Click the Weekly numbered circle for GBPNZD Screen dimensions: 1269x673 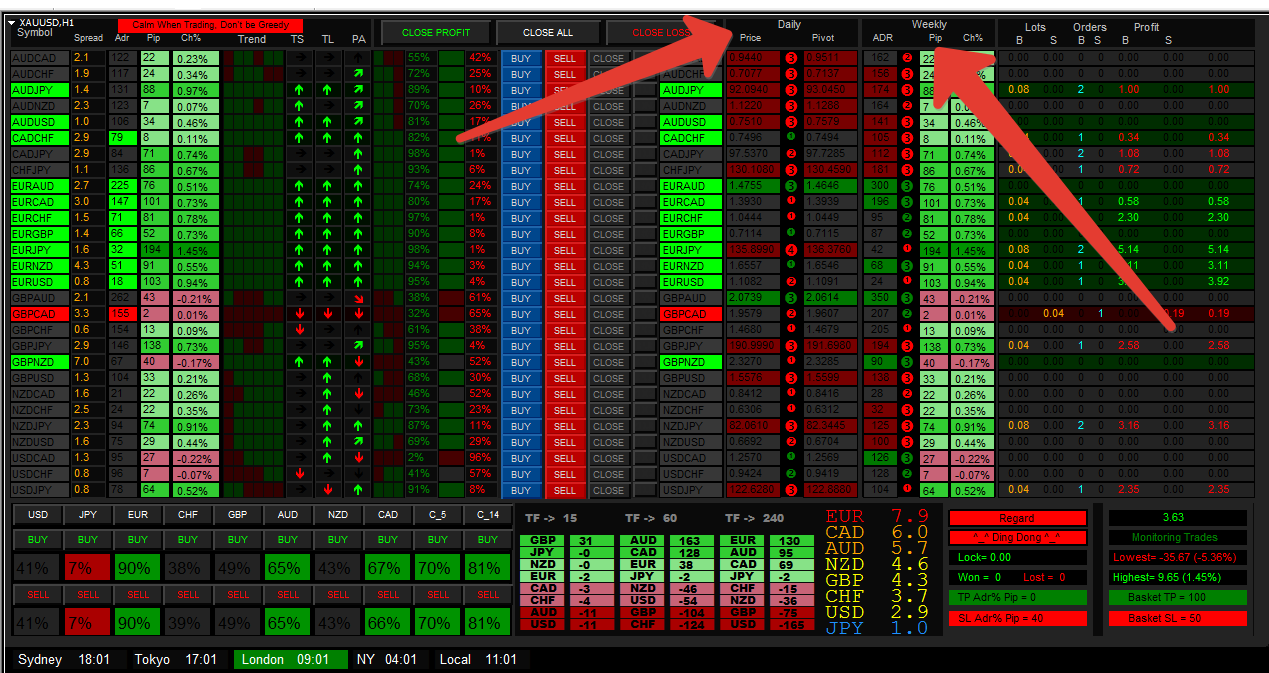[x=907, y=362]
